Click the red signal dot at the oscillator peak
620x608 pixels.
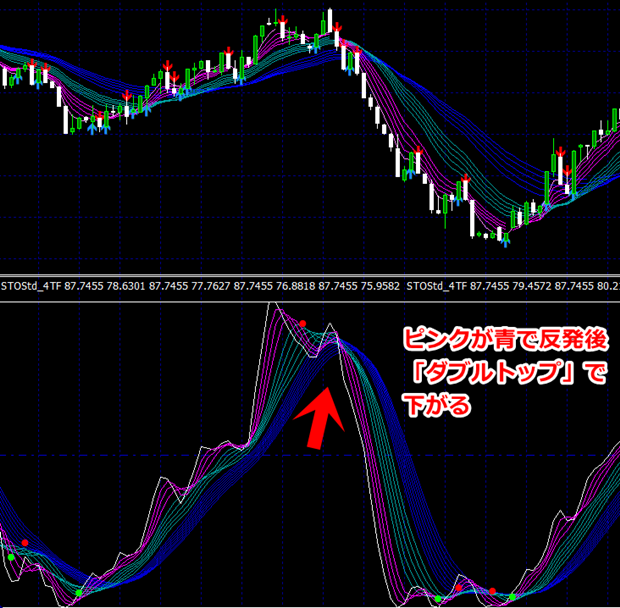point(302,324)
